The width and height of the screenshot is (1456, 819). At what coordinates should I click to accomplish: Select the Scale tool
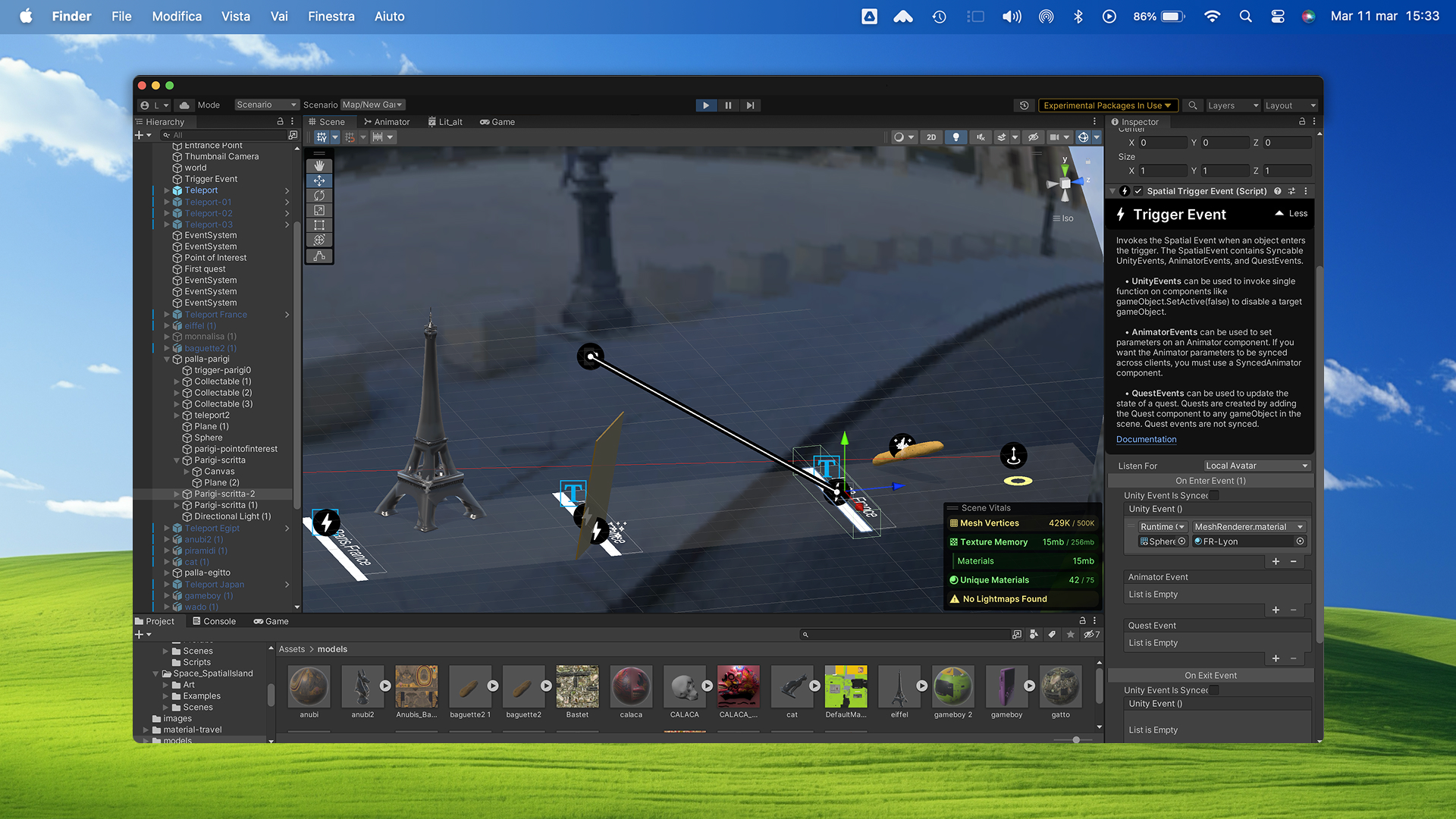(319, 211)
